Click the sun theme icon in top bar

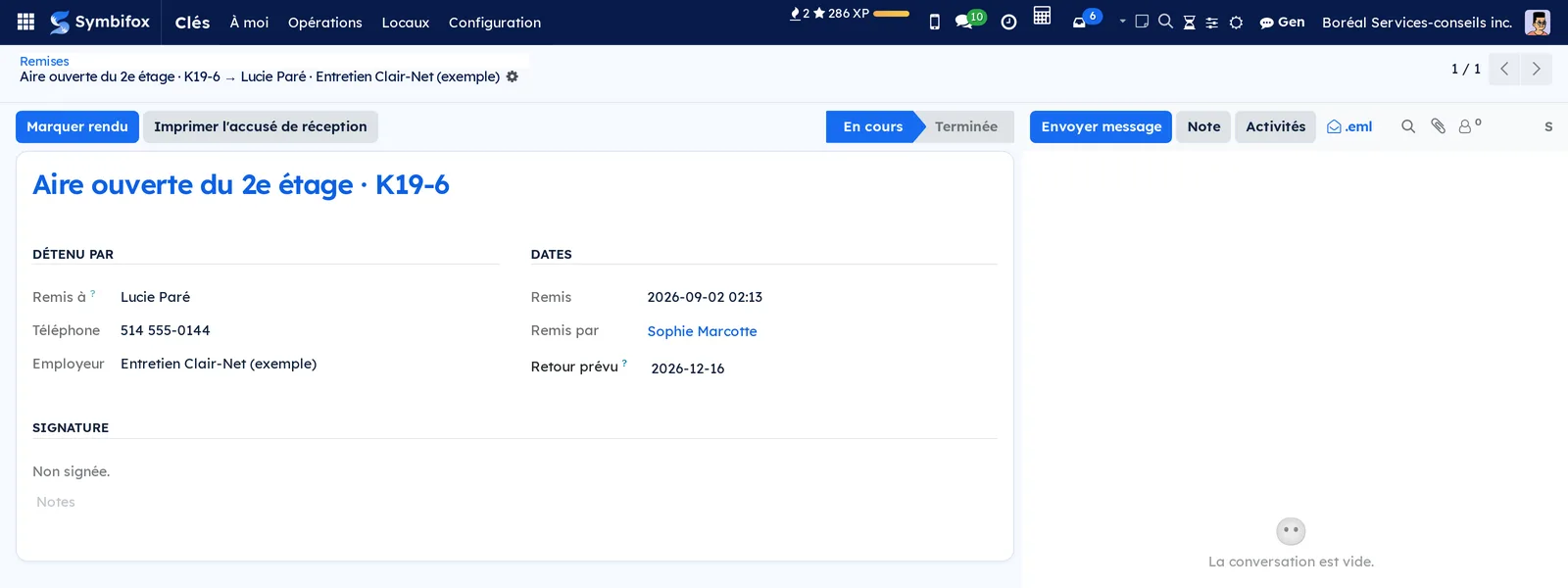pos(1236,23)
